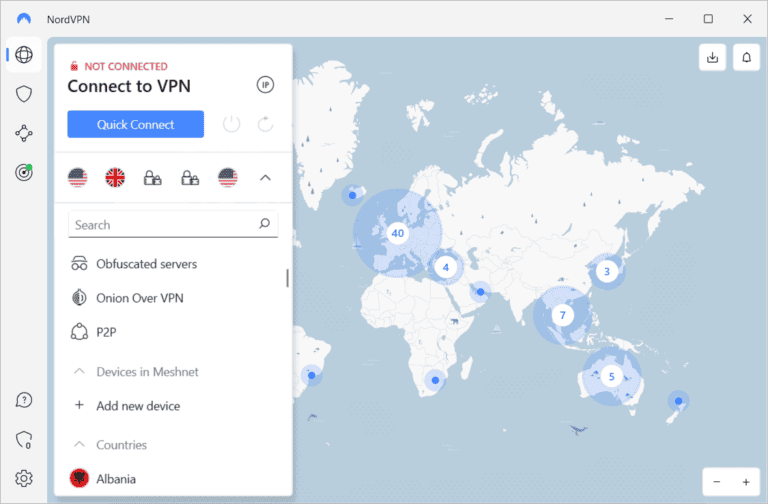Viewport: 768px width, 504px height.
Task: Click Southeast Asia cluster marked 7
Action: (562, 315)
